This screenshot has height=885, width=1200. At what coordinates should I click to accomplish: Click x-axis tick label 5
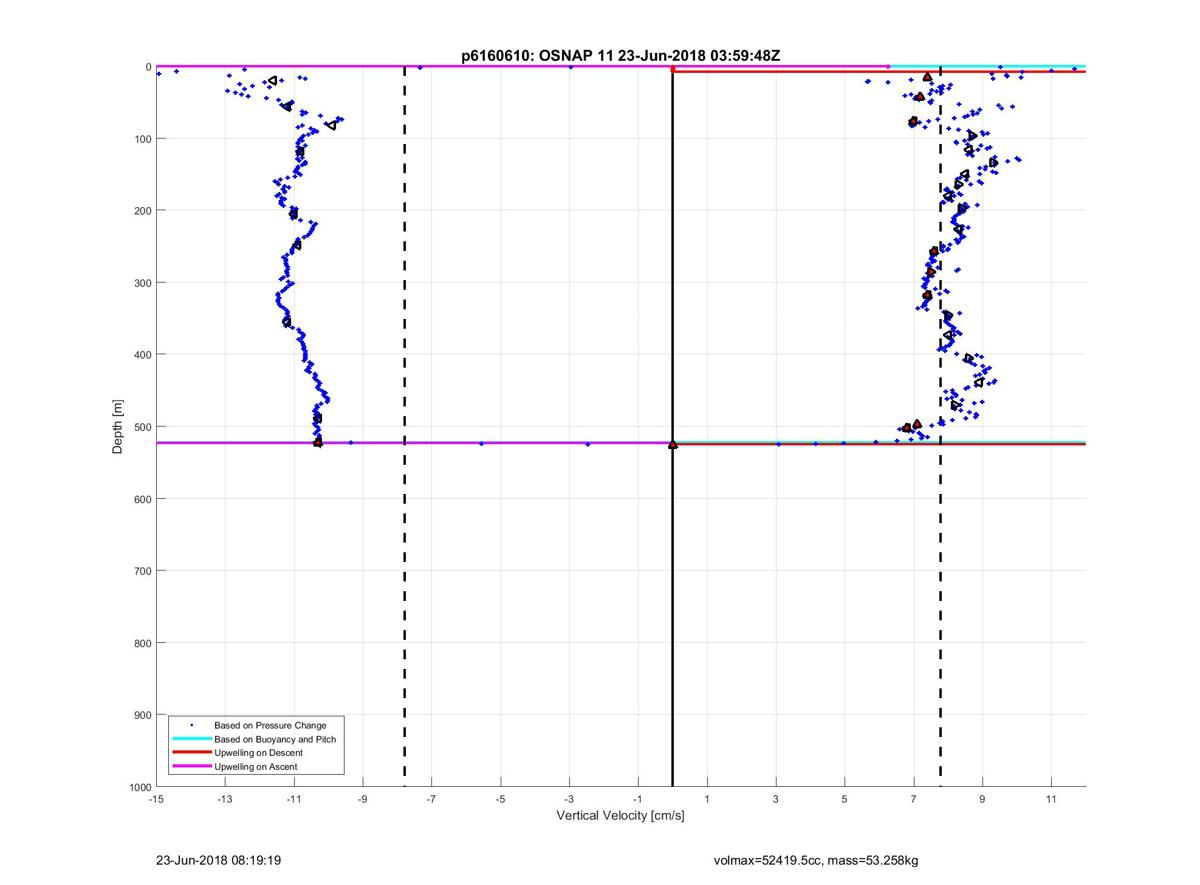pos(845,799)
